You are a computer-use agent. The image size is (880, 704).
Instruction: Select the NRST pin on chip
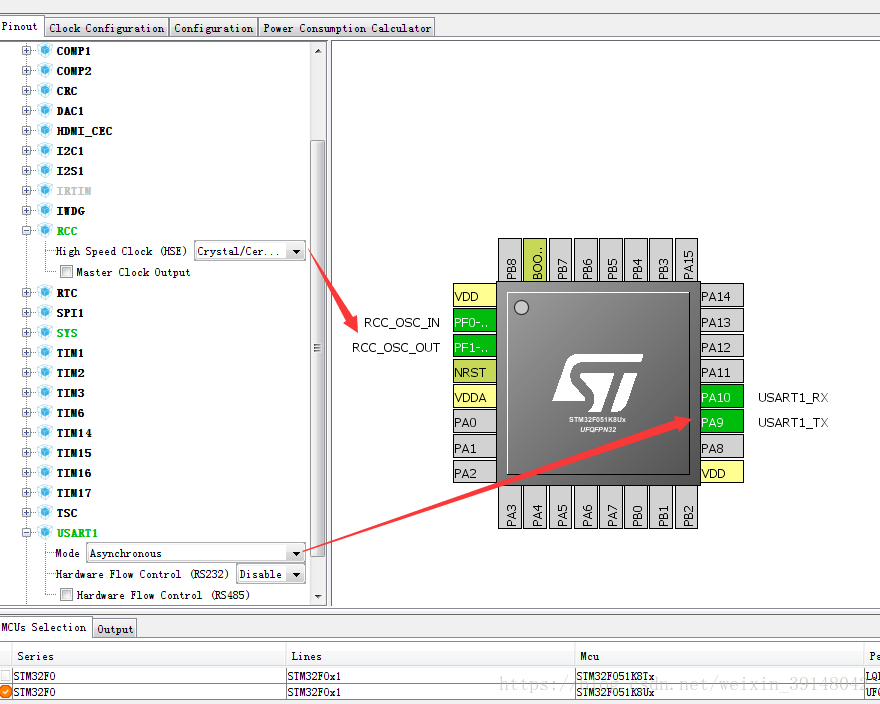[475, 372]
